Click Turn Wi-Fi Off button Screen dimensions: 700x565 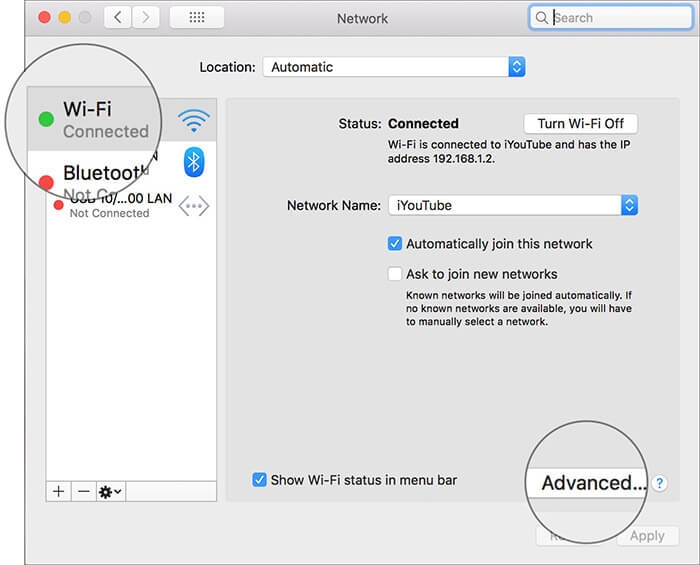(x=580, y=124)
